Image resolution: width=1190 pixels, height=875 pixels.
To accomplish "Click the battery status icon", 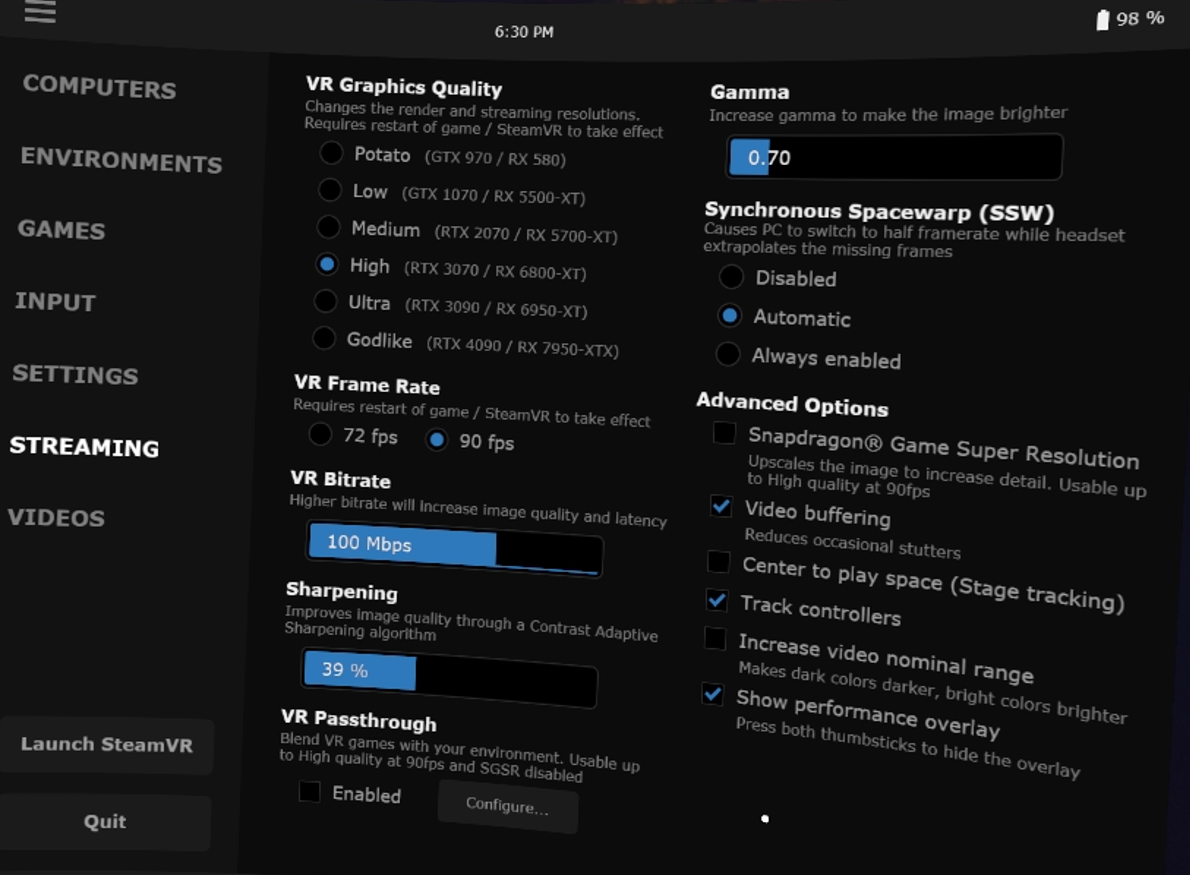I will tap(1102, 20).
